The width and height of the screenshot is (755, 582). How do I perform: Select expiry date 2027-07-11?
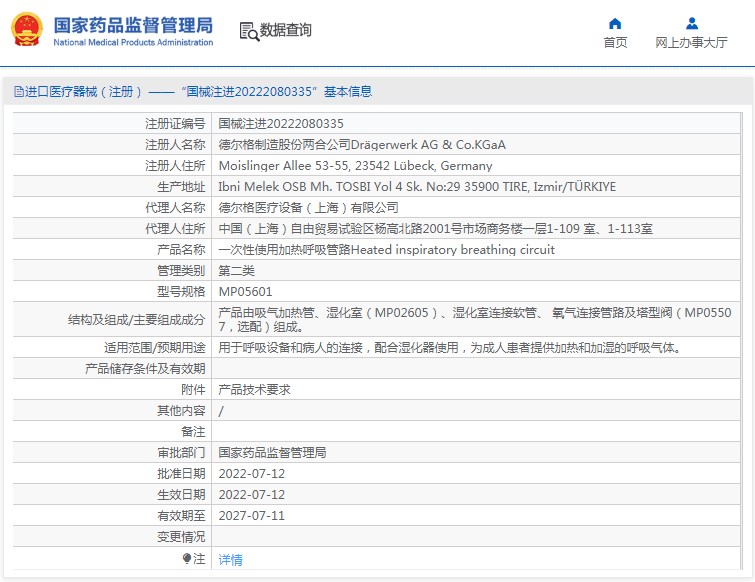point(251,516)
